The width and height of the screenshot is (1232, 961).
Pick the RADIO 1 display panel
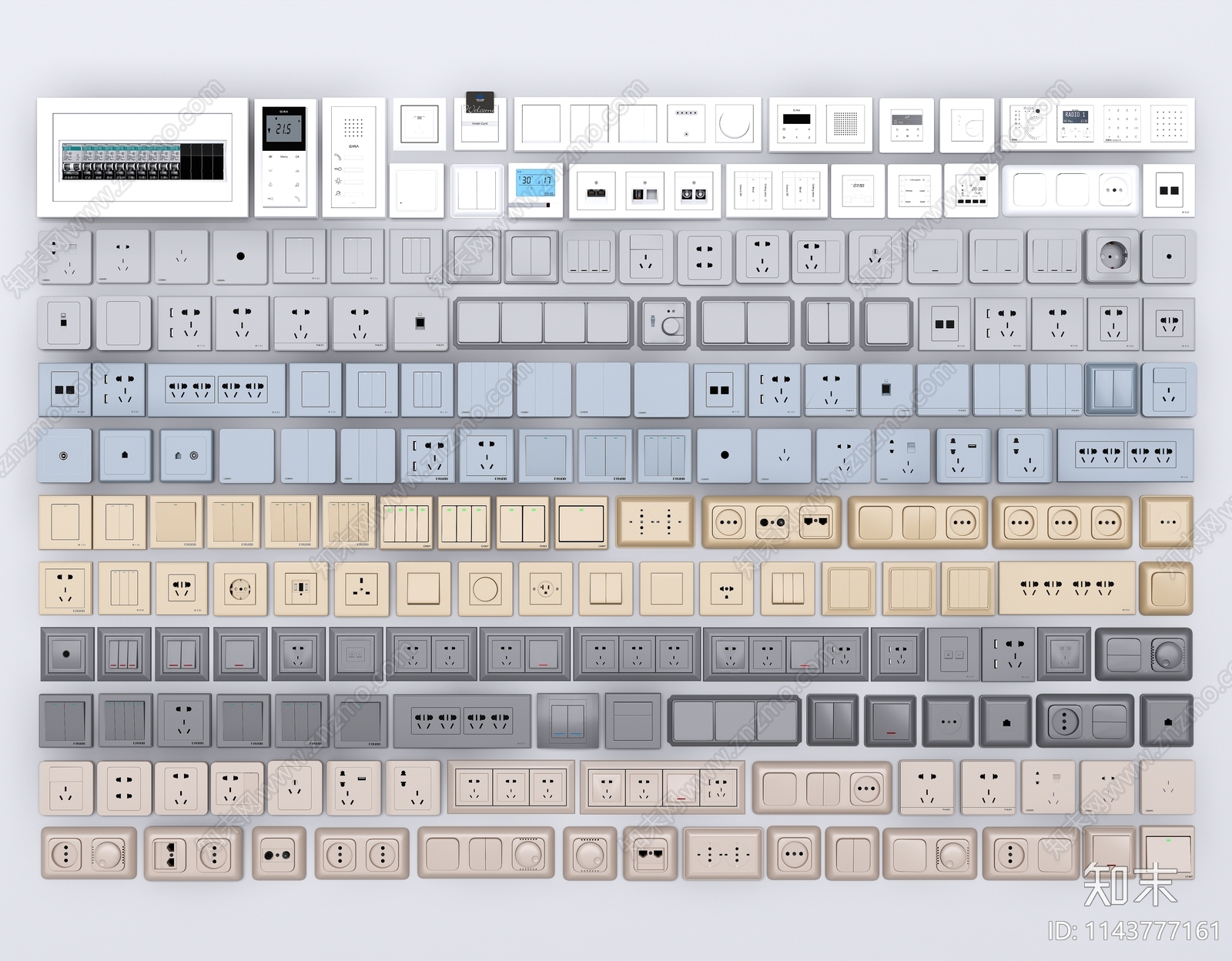point(1075,124)
